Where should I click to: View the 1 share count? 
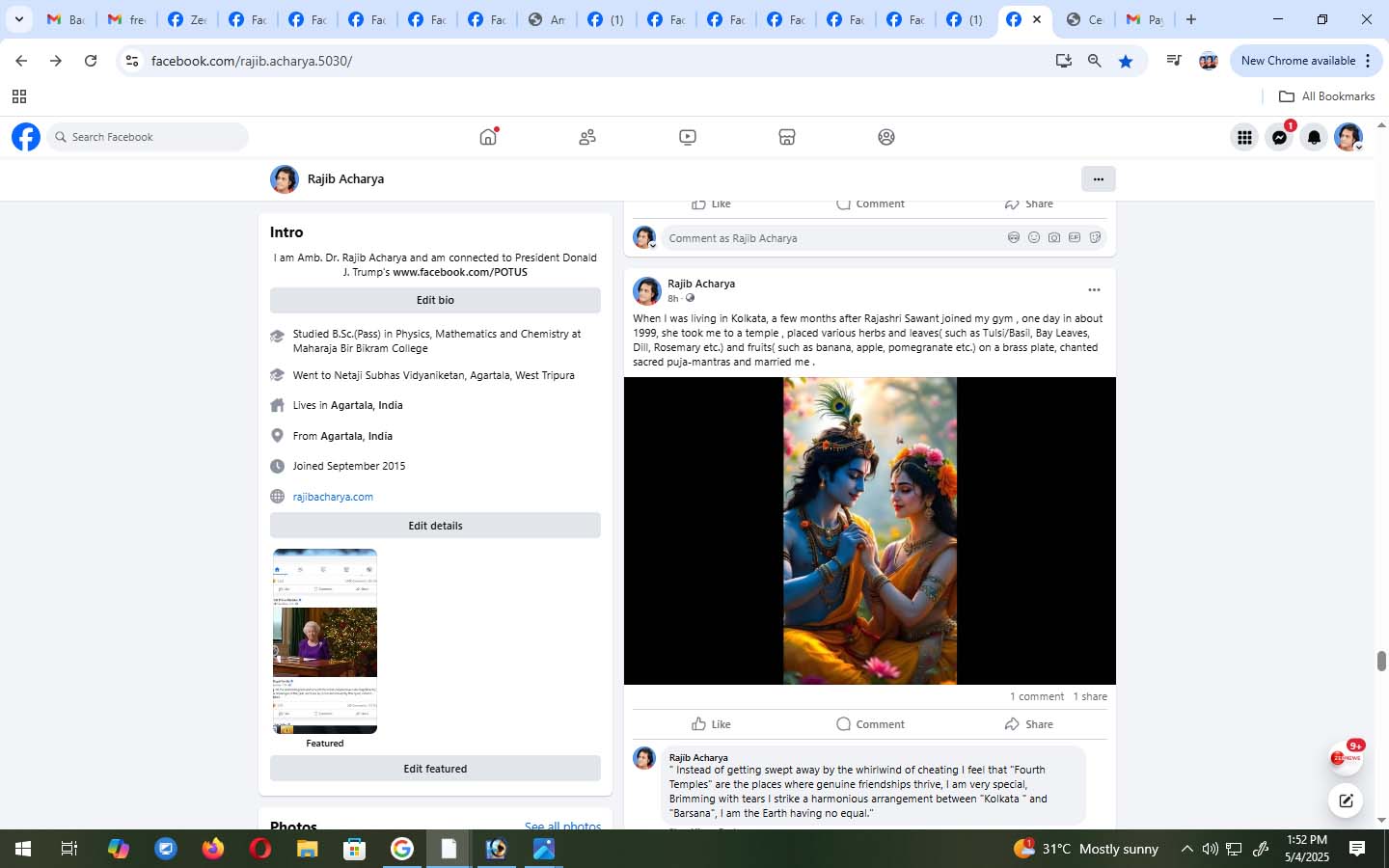(1090, 696)
